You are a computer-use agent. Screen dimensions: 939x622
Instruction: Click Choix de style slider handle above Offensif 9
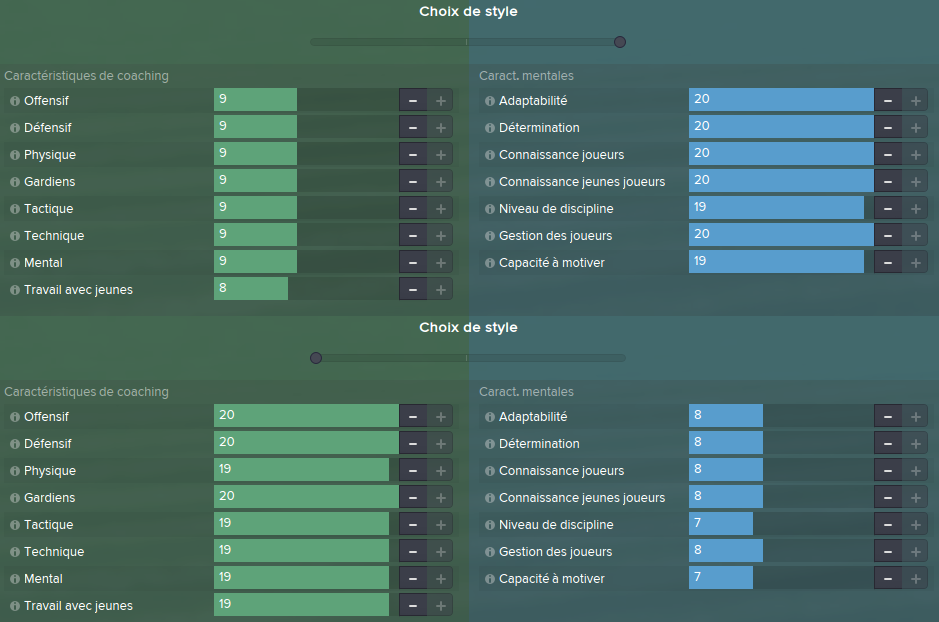620,42
